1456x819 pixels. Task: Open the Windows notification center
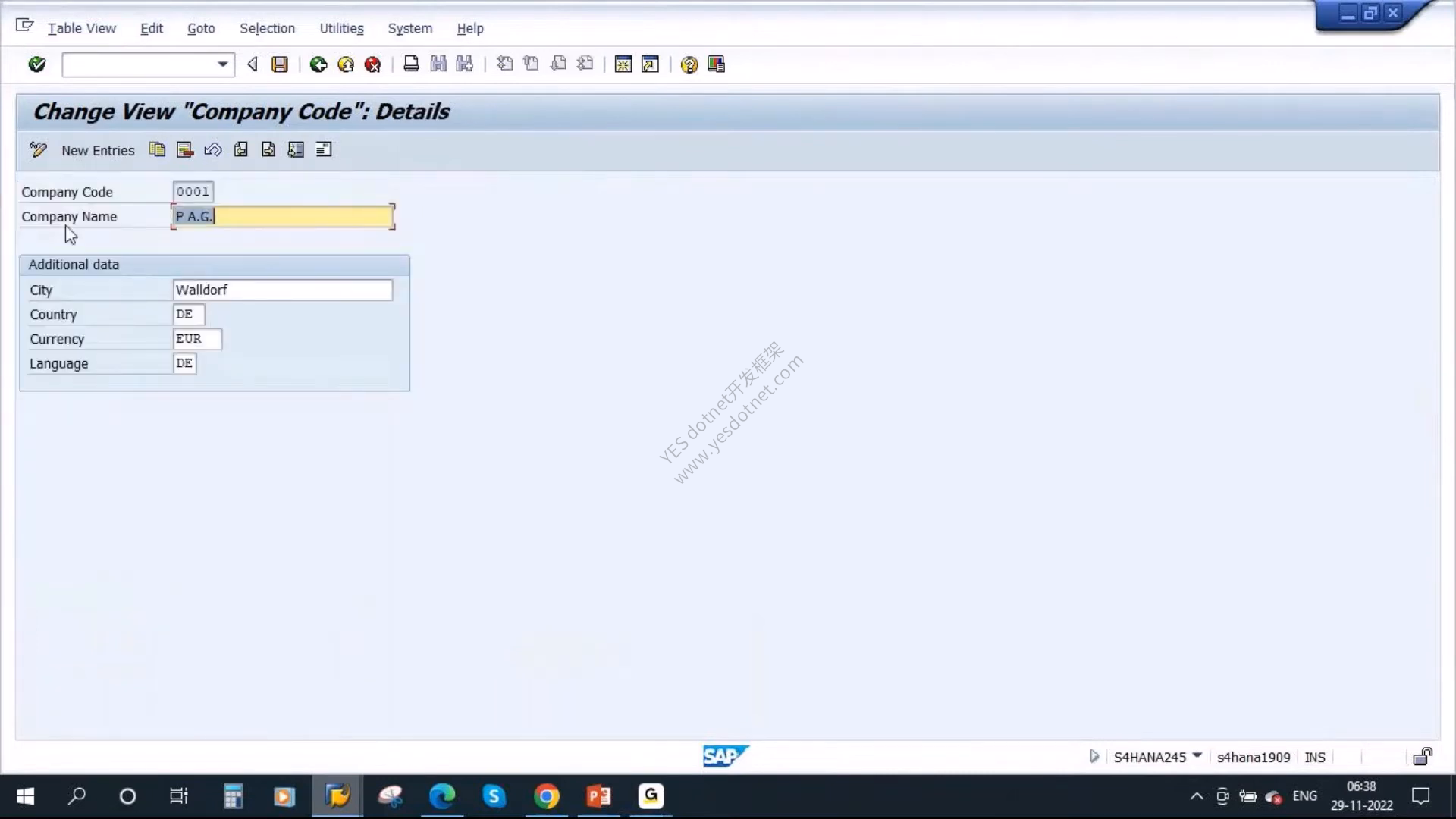click(1420, 796)
